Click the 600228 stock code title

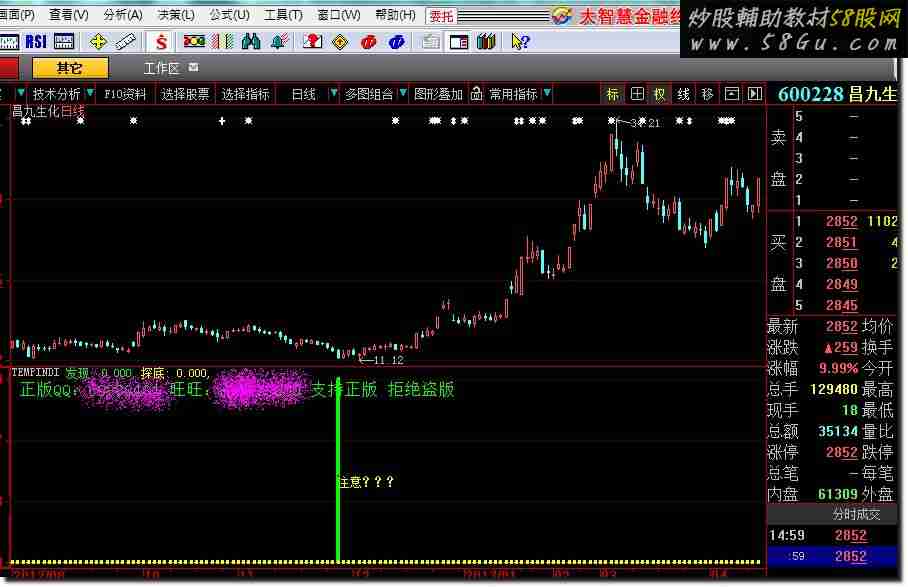810,94
